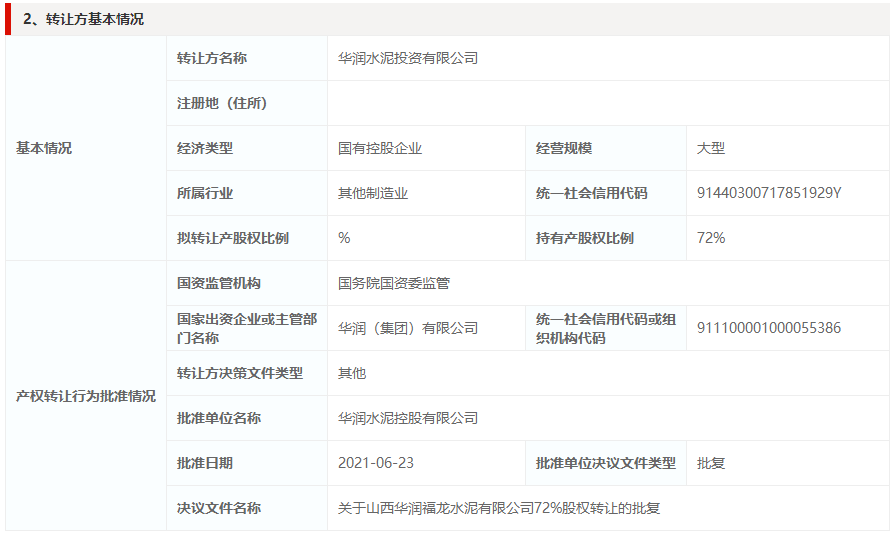Click the 拟转让产股权比例 label
893x540 pixels.
click(x=233, y=238)
